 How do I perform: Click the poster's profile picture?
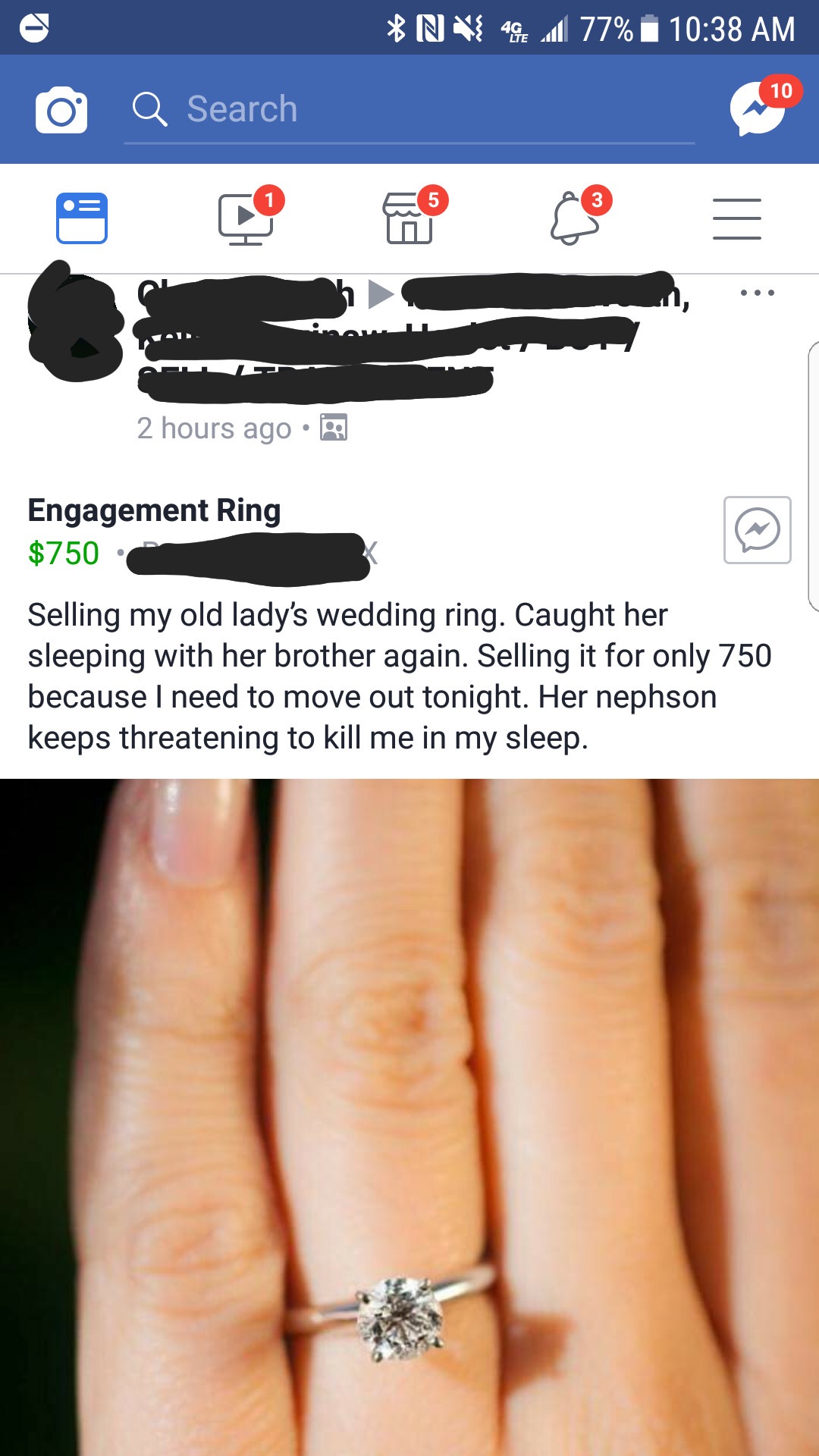coord(75,320)
